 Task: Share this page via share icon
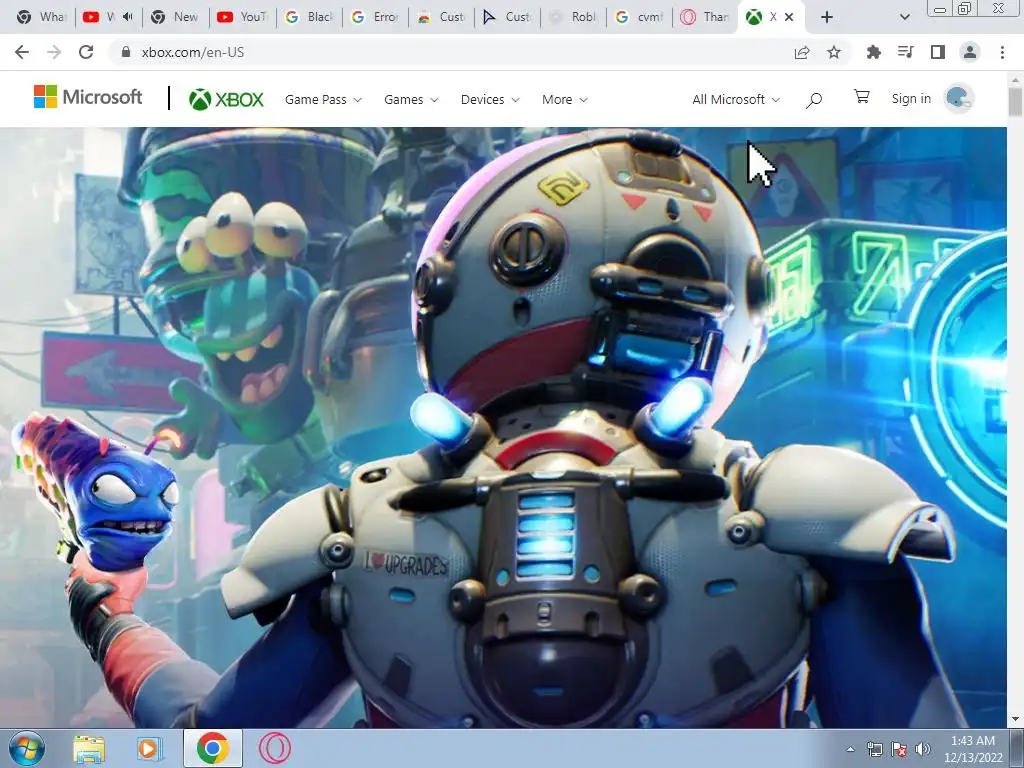tap(802, 52)
